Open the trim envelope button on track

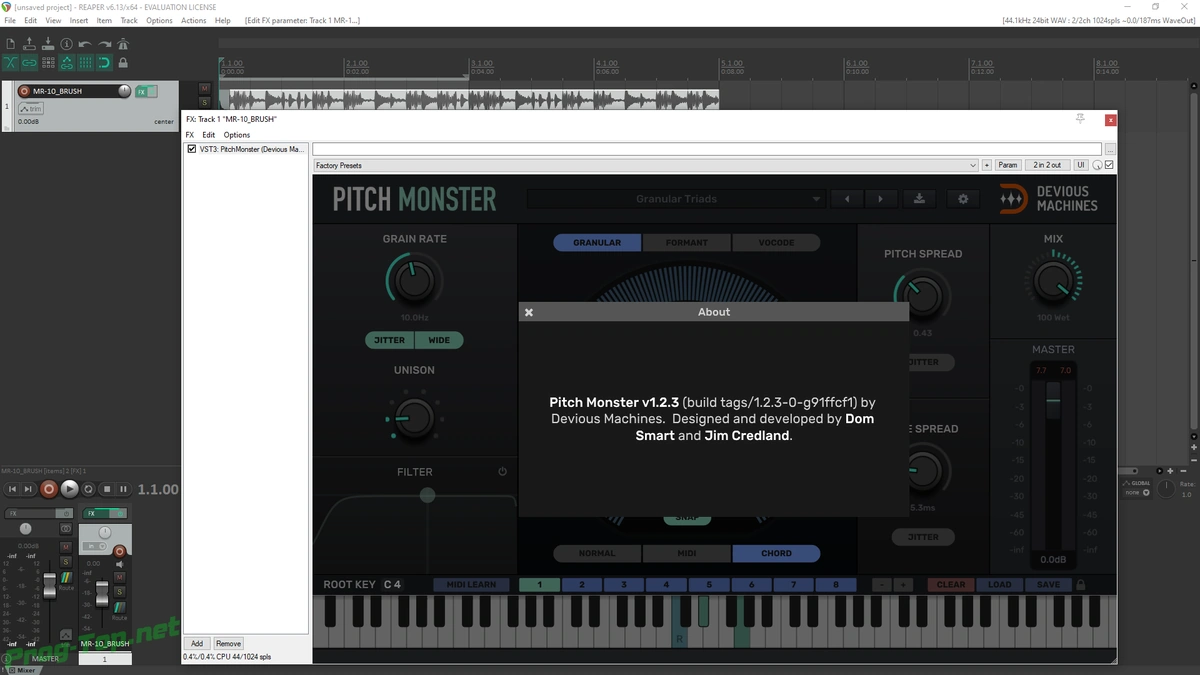(x=30, y=108)
